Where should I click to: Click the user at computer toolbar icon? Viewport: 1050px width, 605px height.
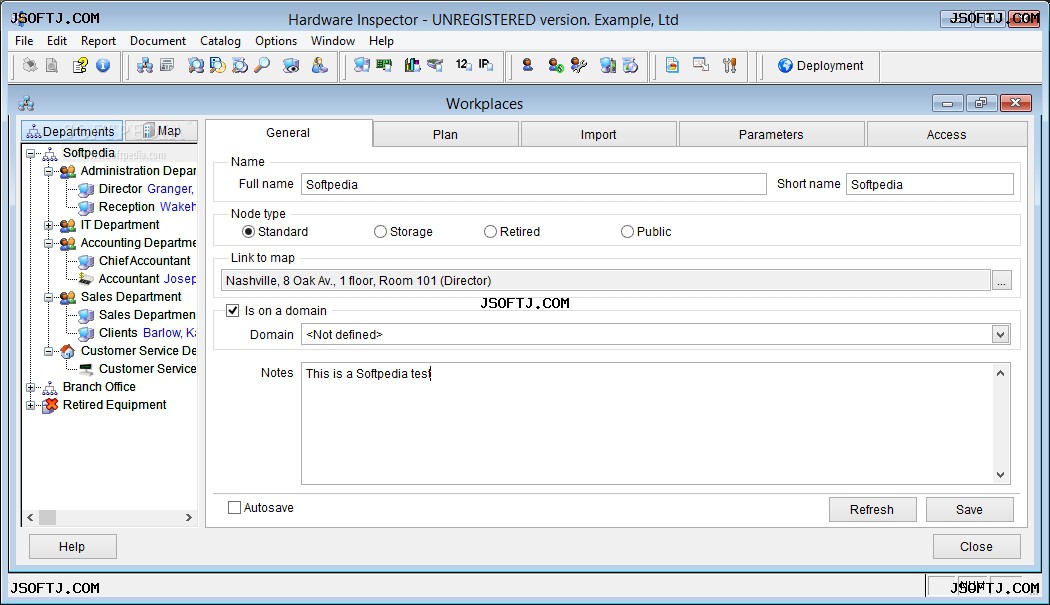point(320,65)
